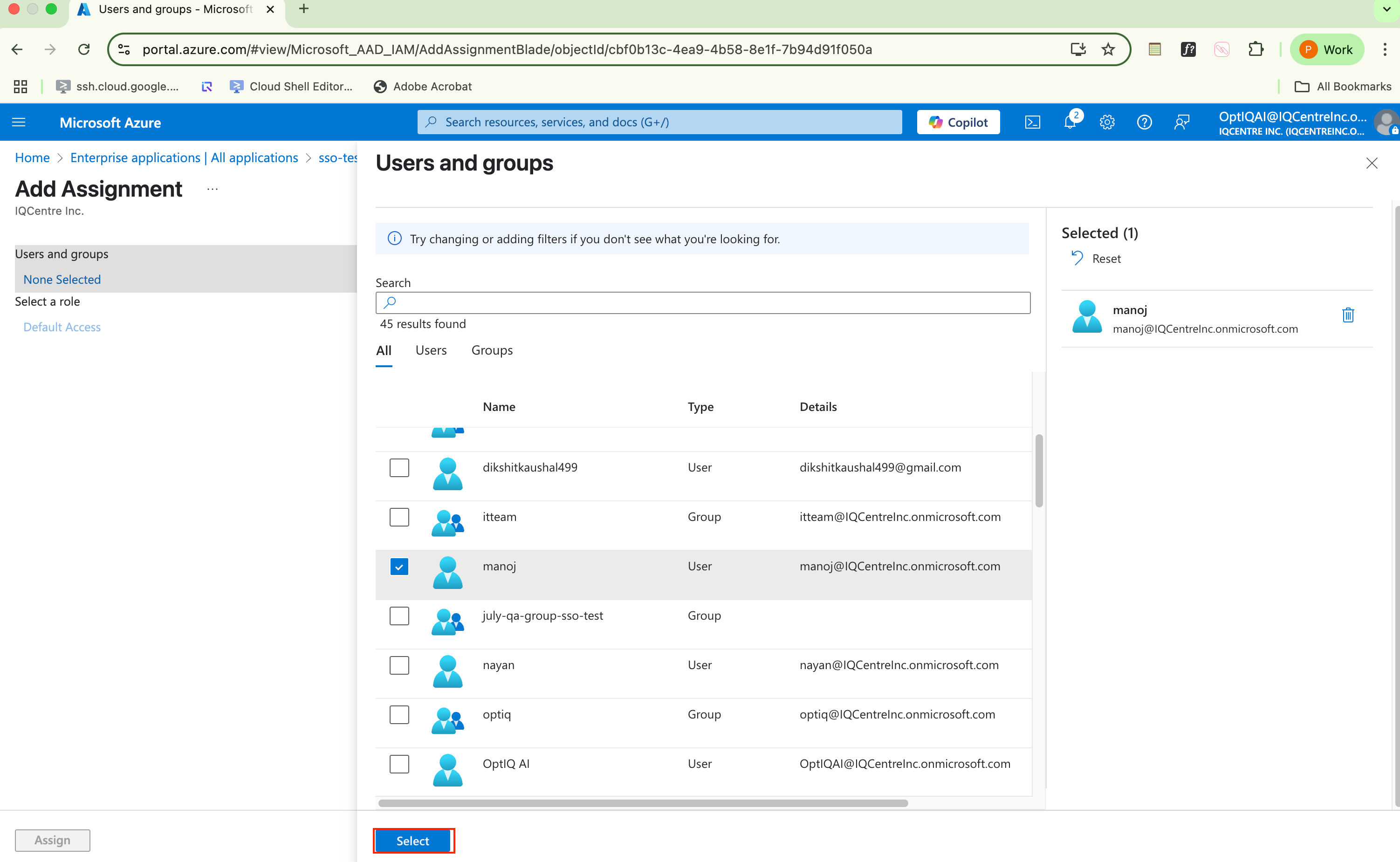Open Enterprise applications | All applications breadcrumb

[184, 158]
